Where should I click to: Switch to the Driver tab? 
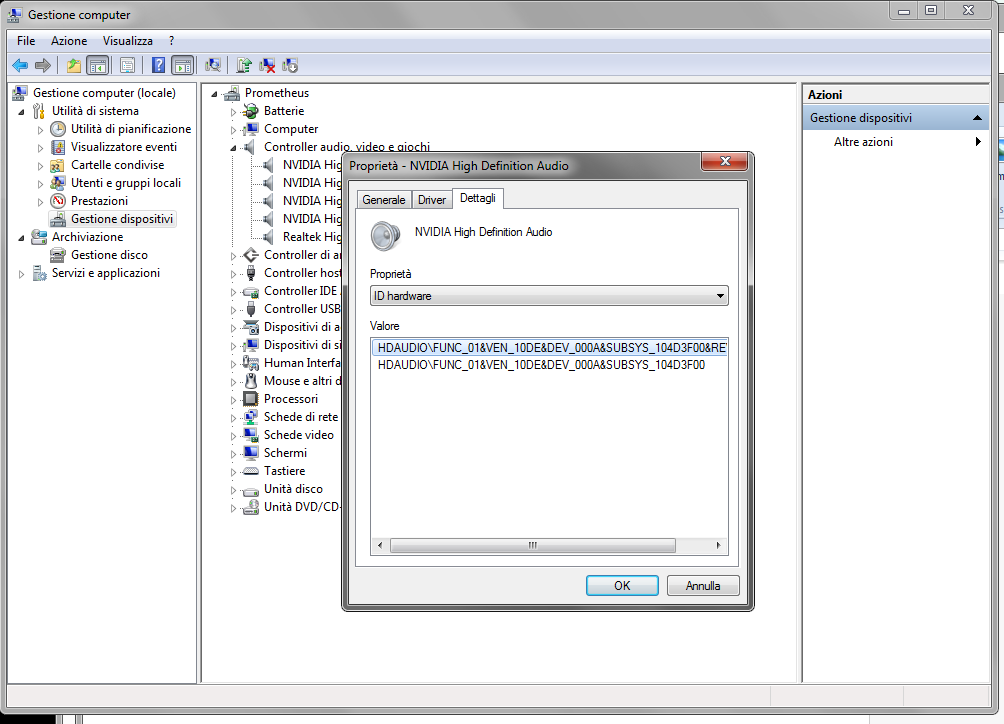coord(432,200)
